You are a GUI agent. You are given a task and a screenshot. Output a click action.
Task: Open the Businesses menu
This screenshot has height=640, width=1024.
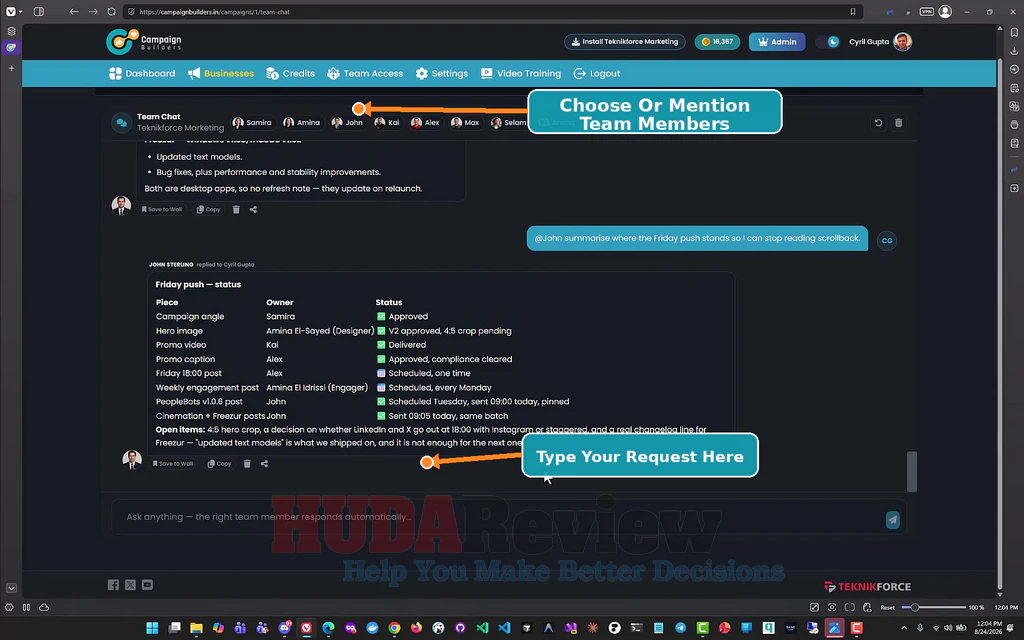tap(221, 73)
